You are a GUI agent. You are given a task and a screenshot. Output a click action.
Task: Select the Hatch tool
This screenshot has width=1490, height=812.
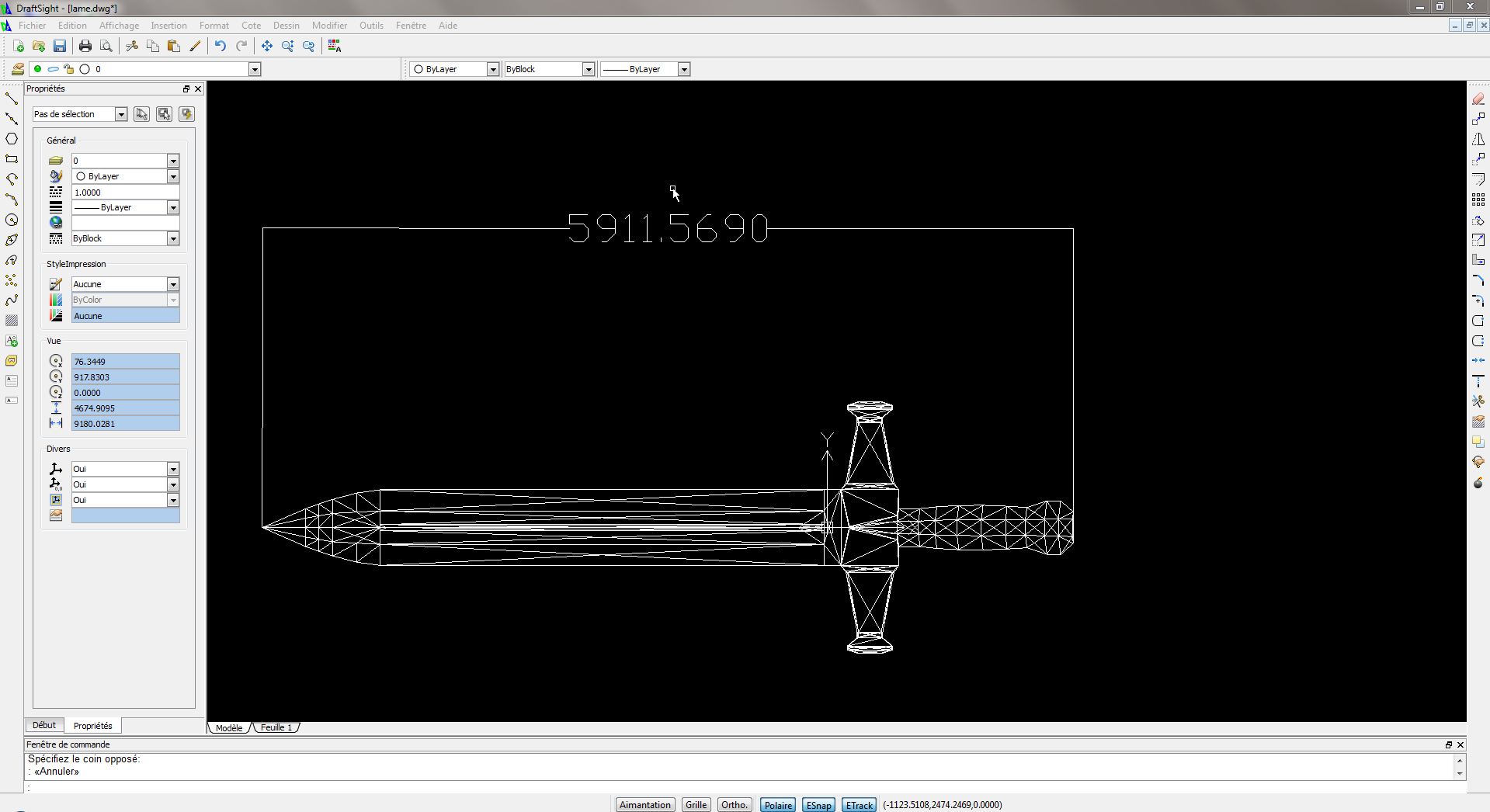pos(12,321)
